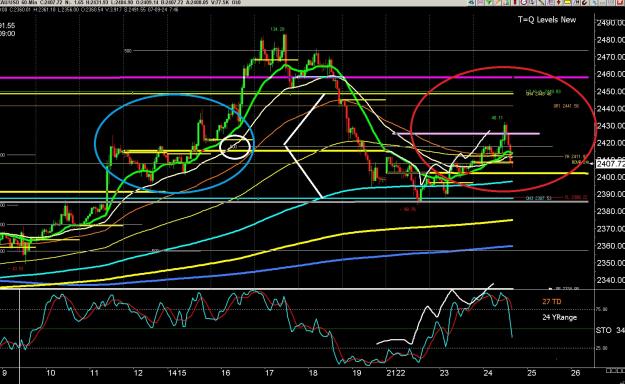Click date label 23 on time axis
The height and width of the screenshot is (384, 625).
point(444,373)
